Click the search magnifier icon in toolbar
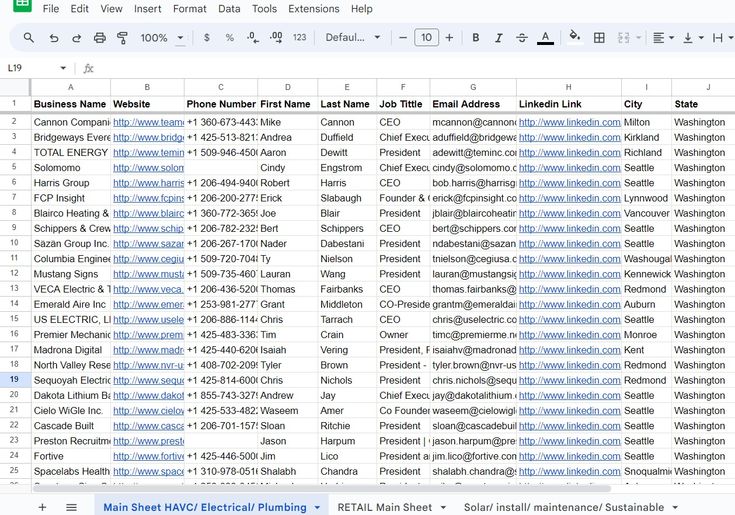Viewport: 735px width, 515px height. pyautogui.click(x=29, y=37)
